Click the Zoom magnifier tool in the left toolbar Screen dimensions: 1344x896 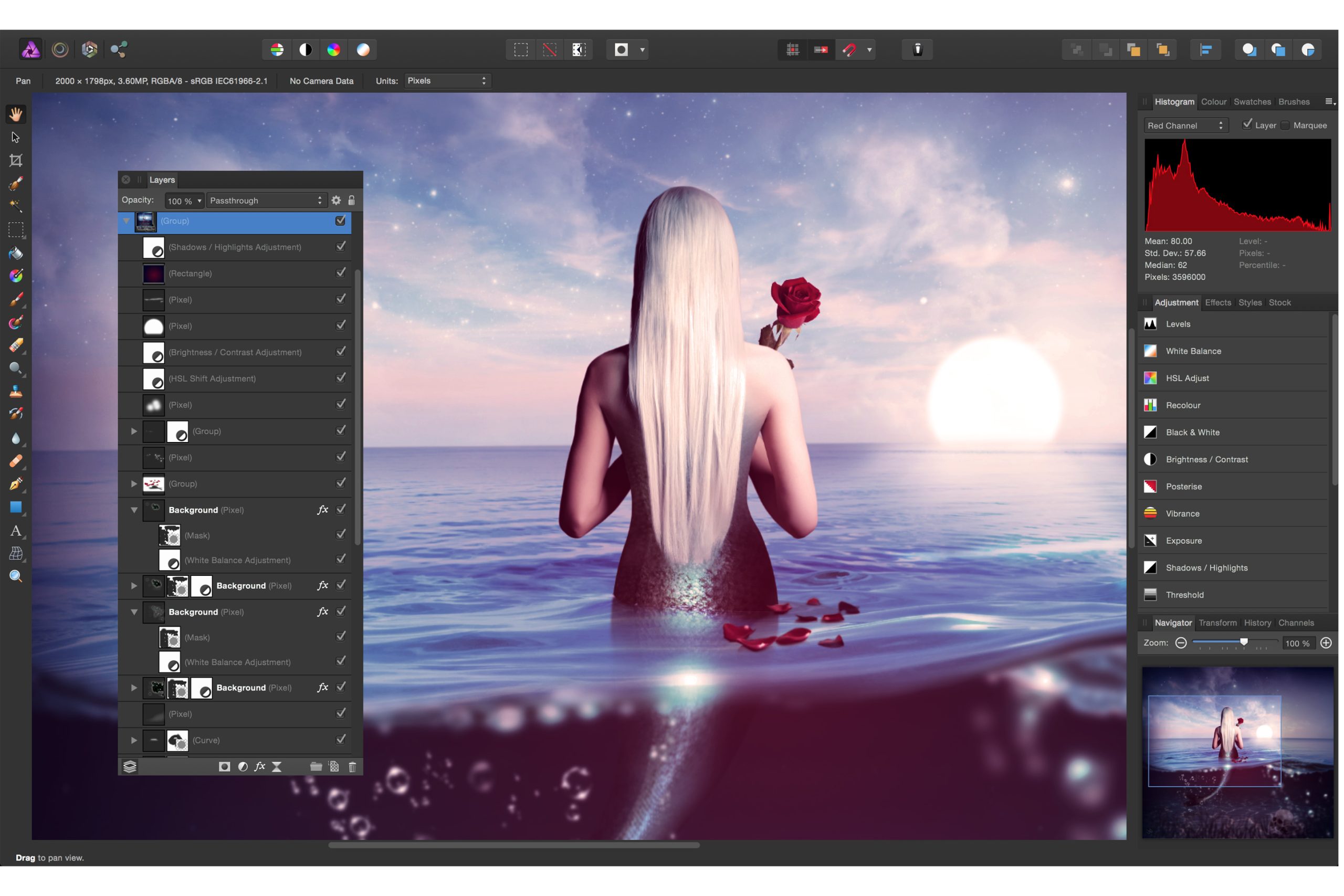[x=16, y=576]
